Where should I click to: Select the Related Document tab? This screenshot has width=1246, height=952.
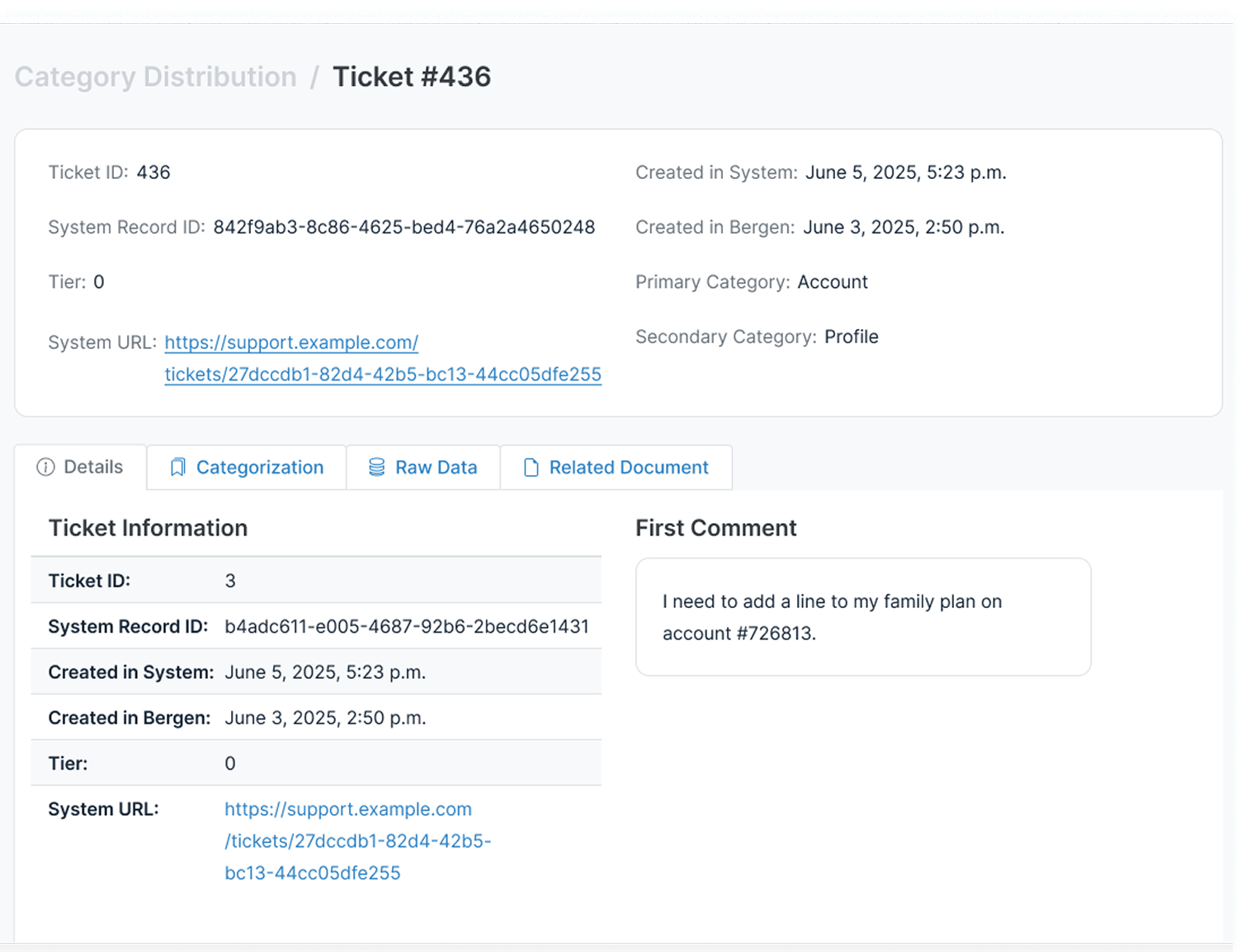tap(628, 468)
